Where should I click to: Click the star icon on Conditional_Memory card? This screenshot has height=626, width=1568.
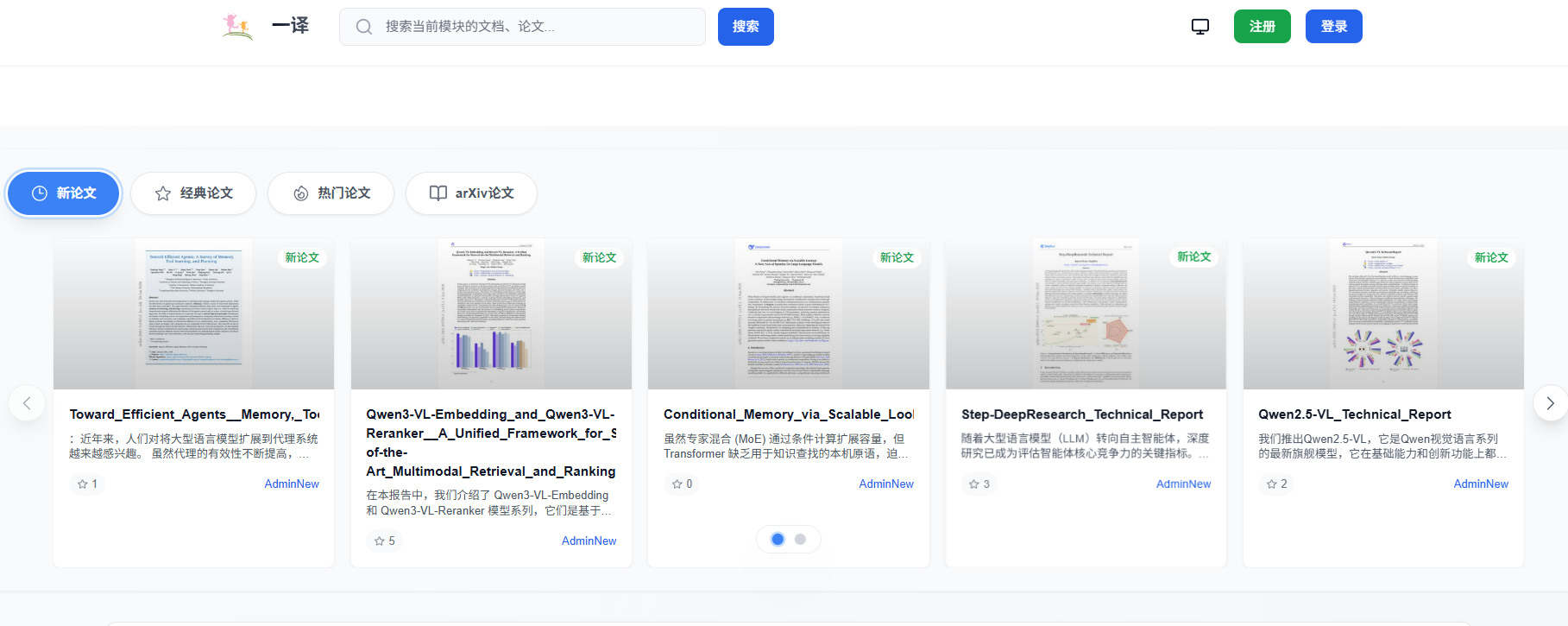tap(677, 484)
